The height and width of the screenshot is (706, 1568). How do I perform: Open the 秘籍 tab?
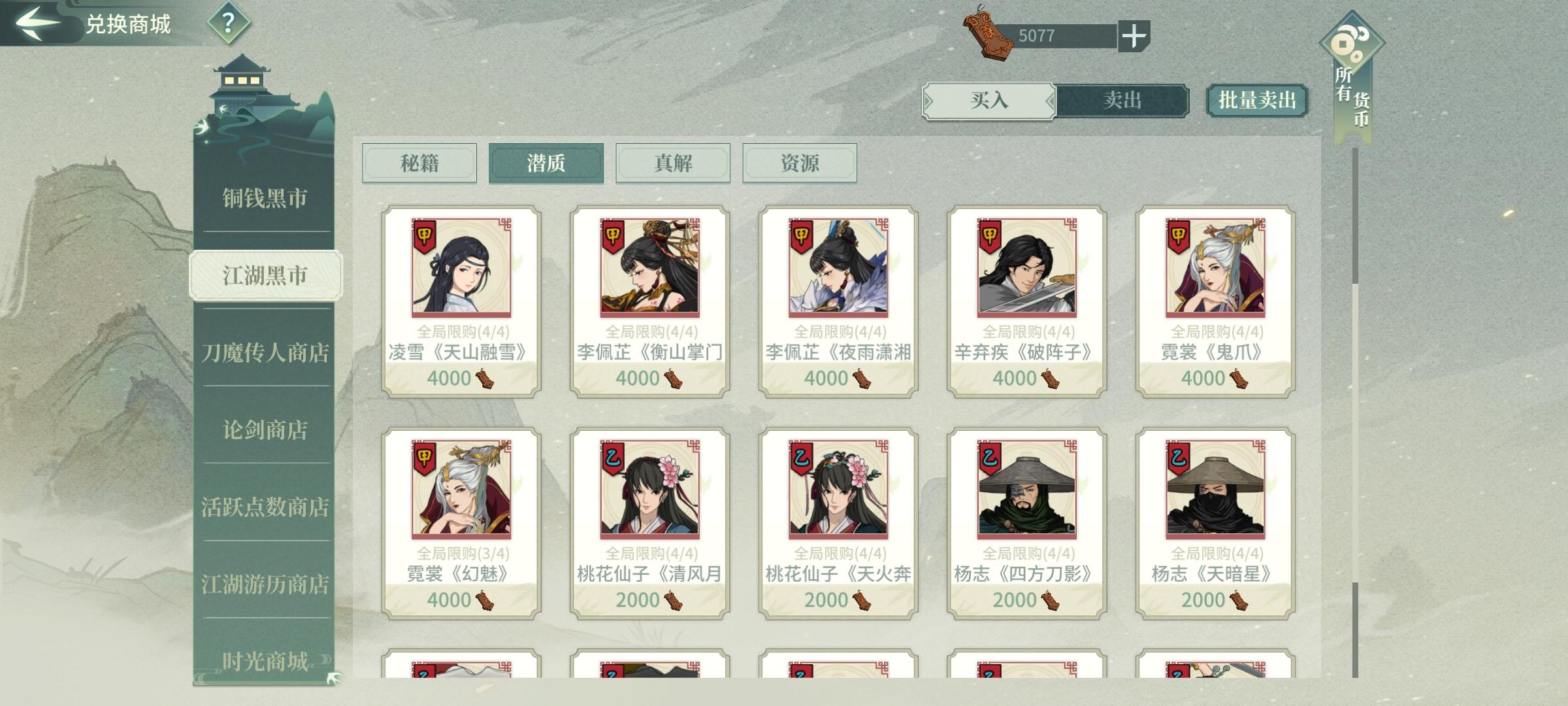[419, 163]
